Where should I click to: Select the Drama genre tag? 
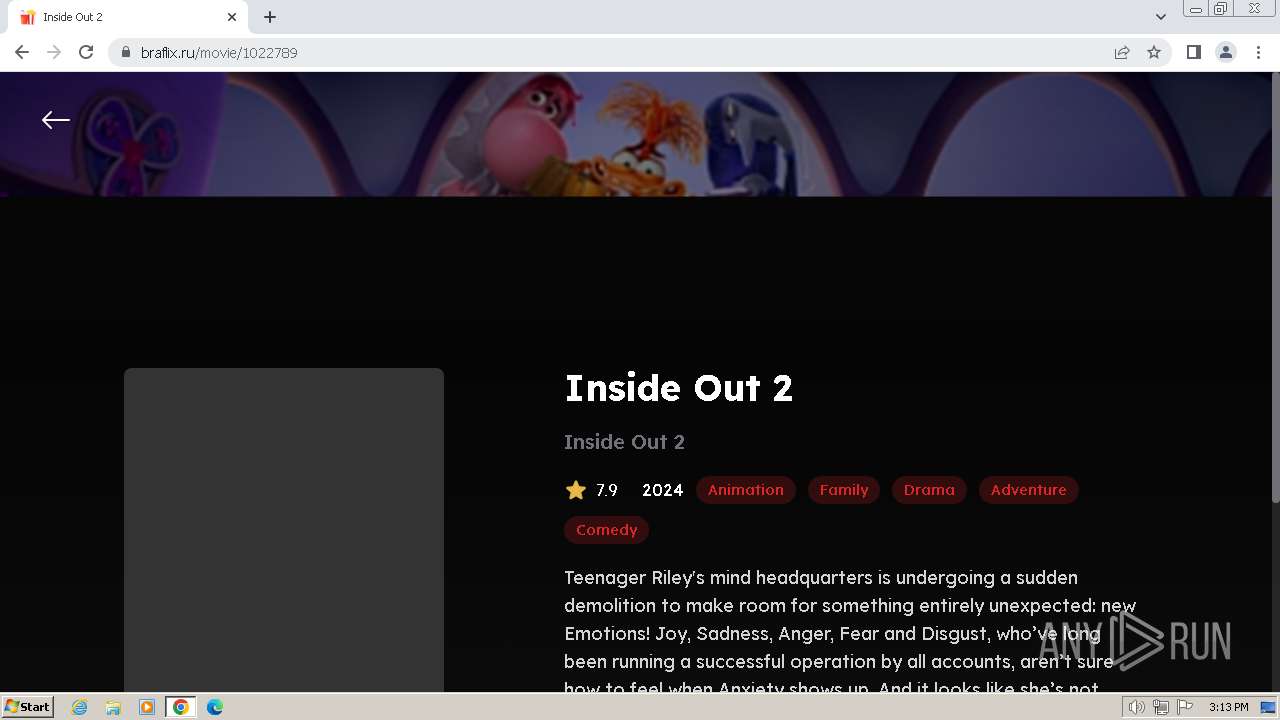929,490
